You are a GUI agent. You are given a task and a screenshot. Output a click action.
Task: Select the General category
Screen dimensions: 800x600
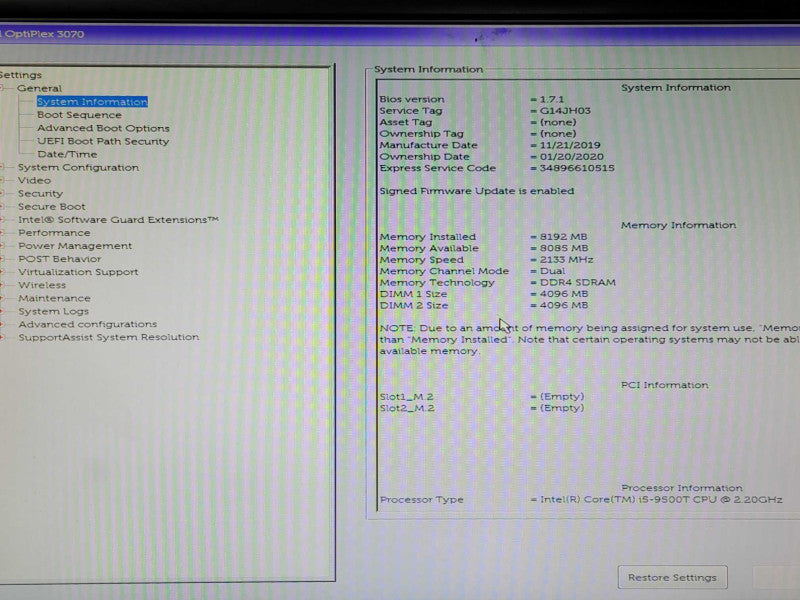tap(39, 88)
